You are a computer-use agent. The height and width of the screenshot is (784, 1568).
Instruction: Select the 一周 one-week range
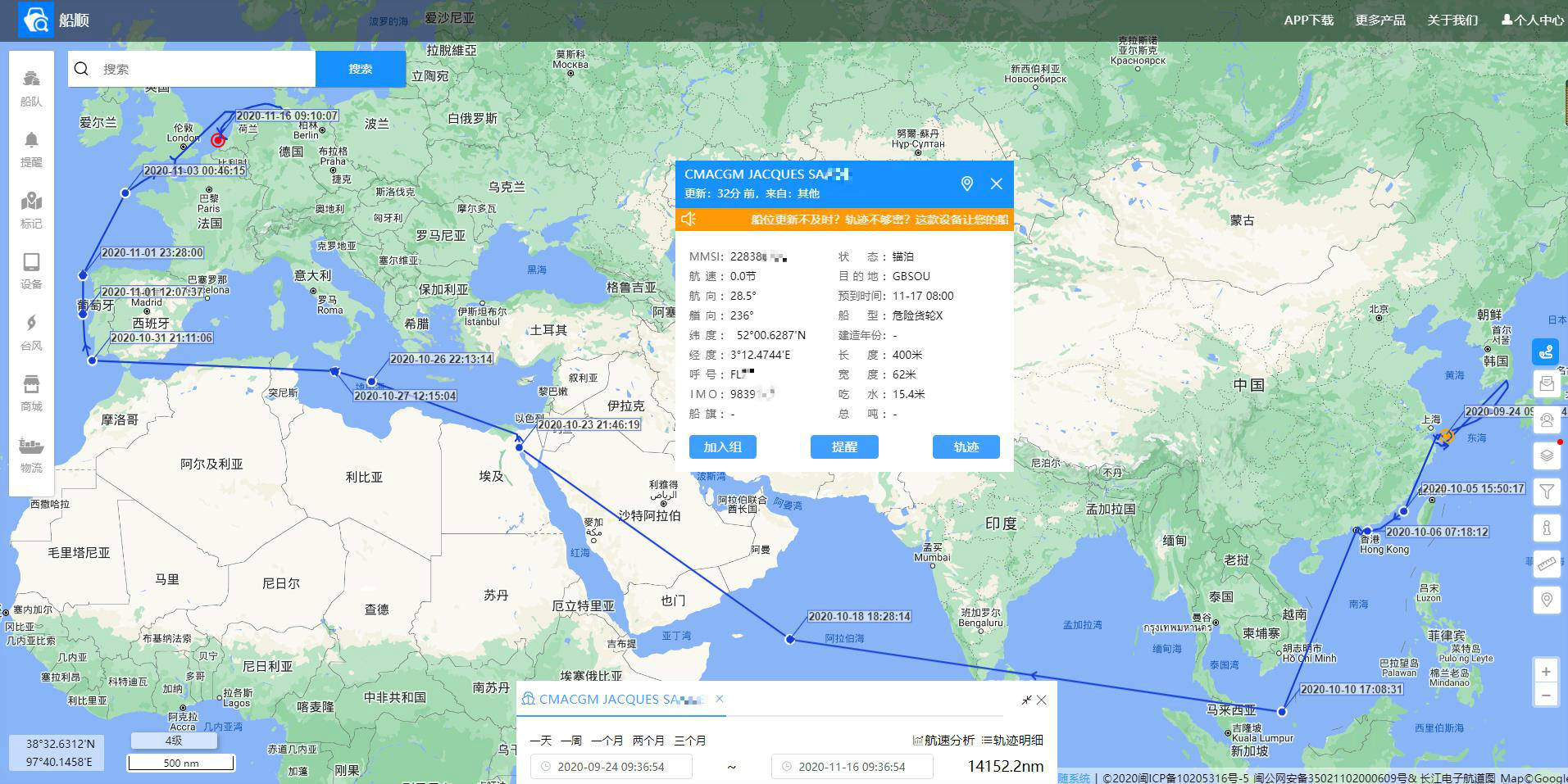tap(571, 741)
